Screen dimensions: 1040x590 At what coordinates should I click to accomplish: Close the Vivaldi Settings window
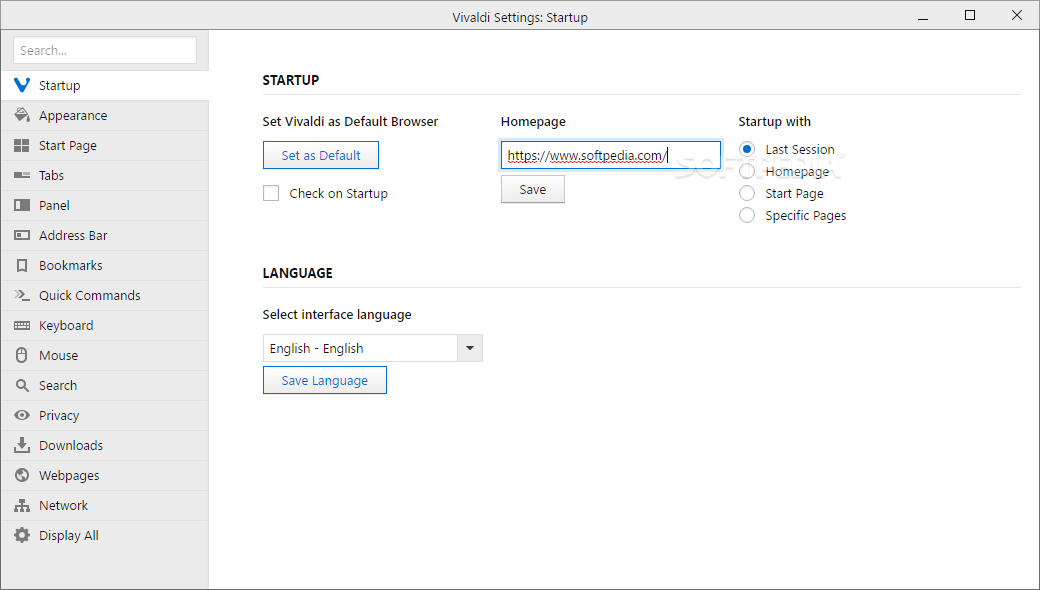[1017, 15]
